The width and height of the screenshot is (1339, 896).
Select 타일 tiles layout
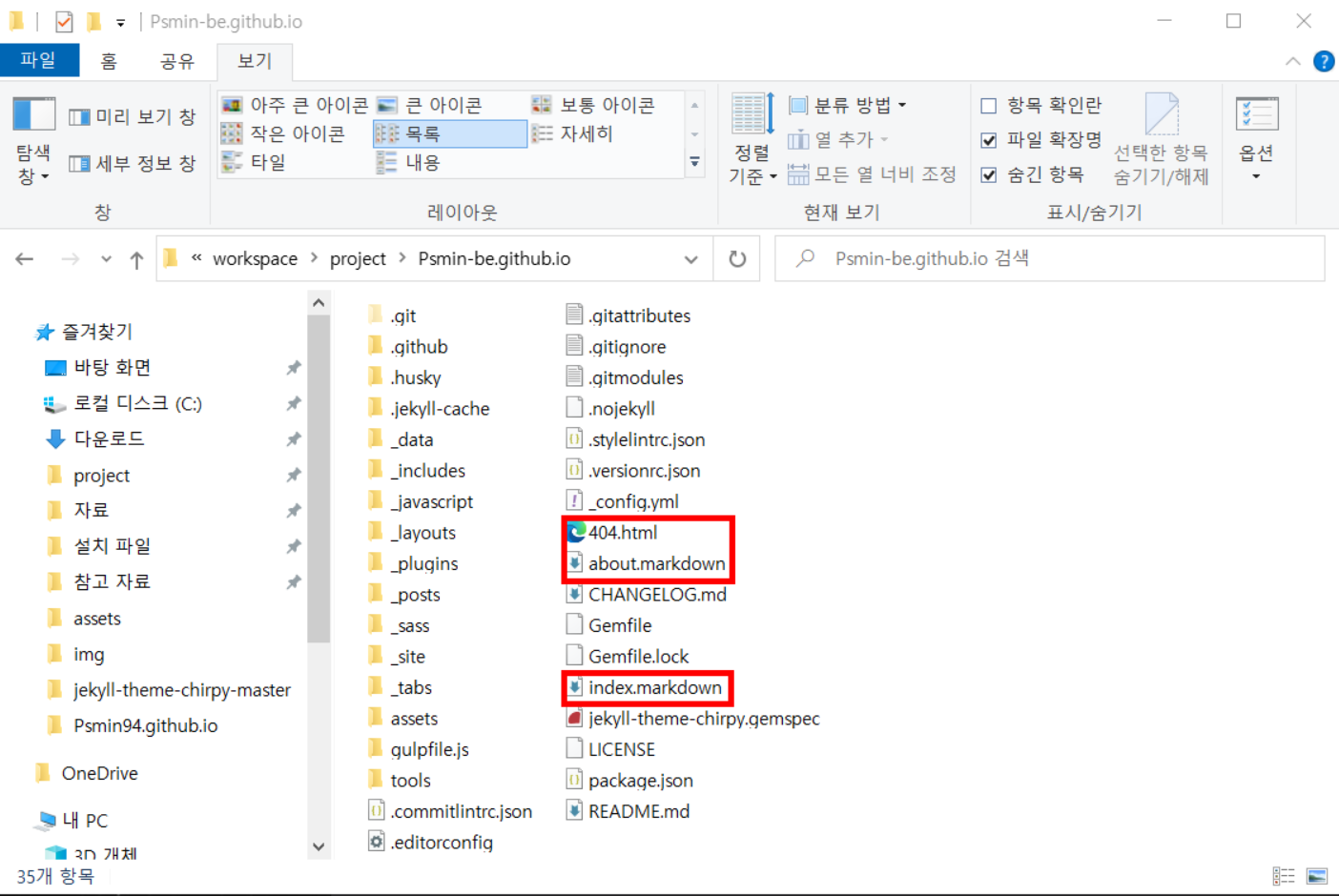coord(254,162)
